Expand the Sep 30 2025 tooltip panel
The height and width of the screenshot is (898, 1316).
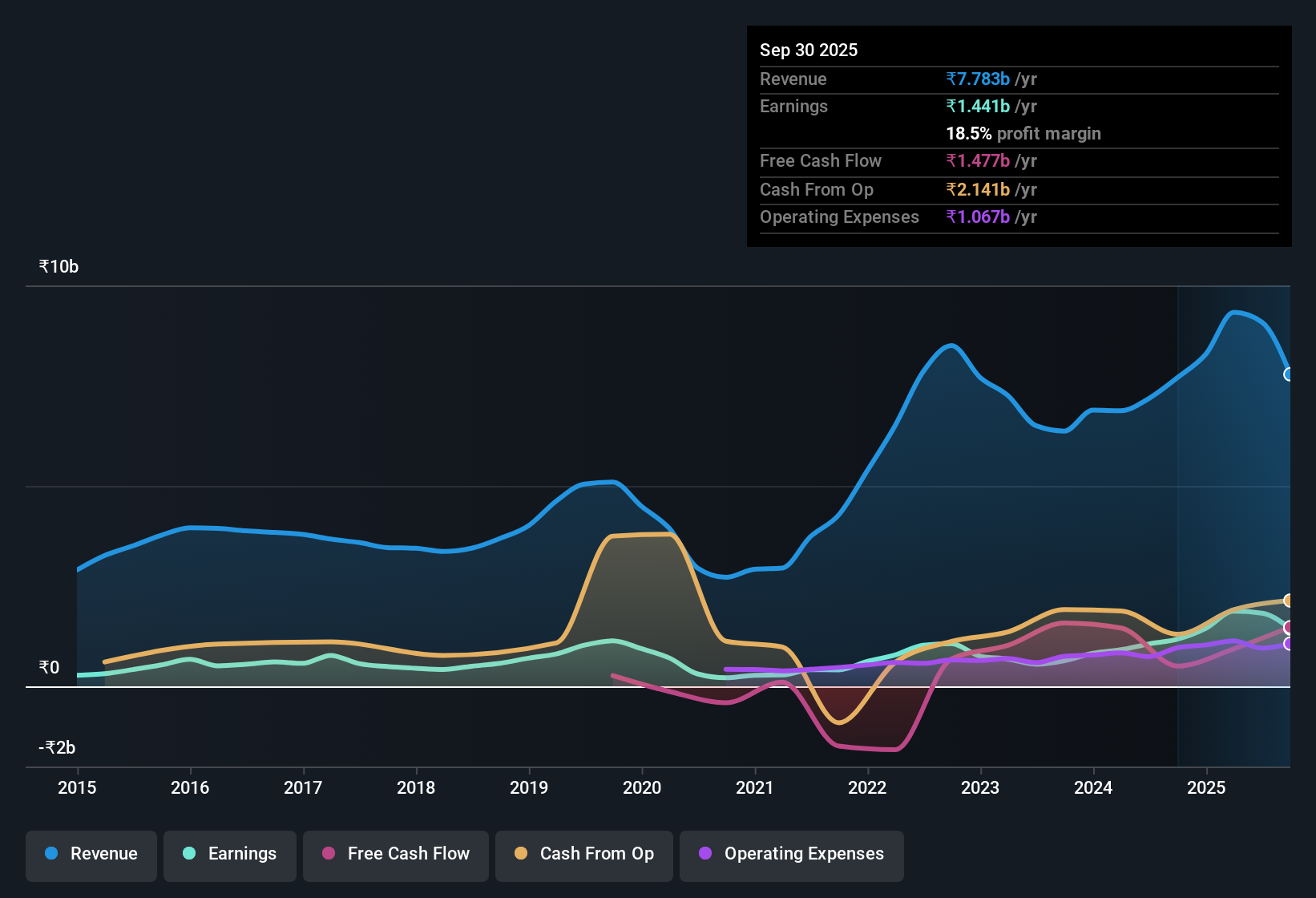[1018, 135]
